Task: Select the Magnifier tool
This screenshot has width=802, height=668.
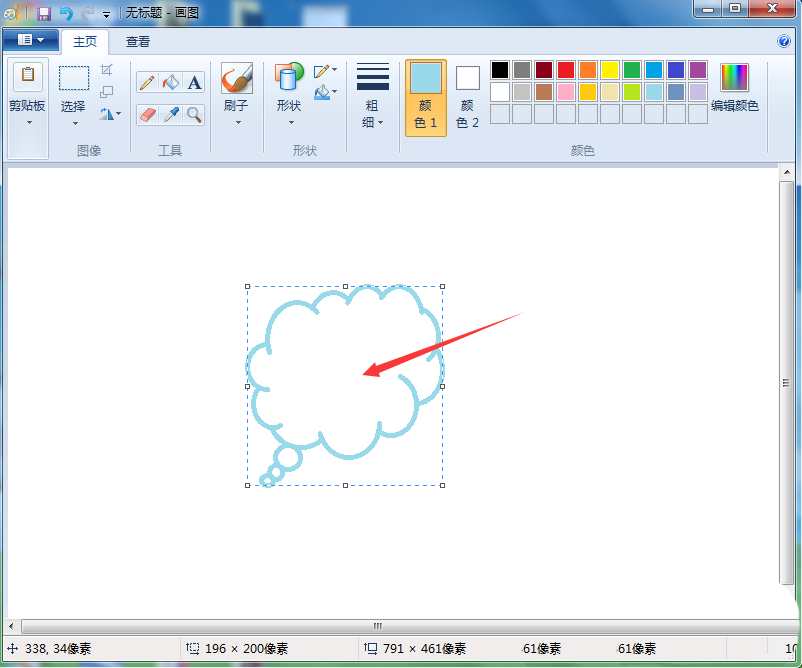Action: coord(194,115)
